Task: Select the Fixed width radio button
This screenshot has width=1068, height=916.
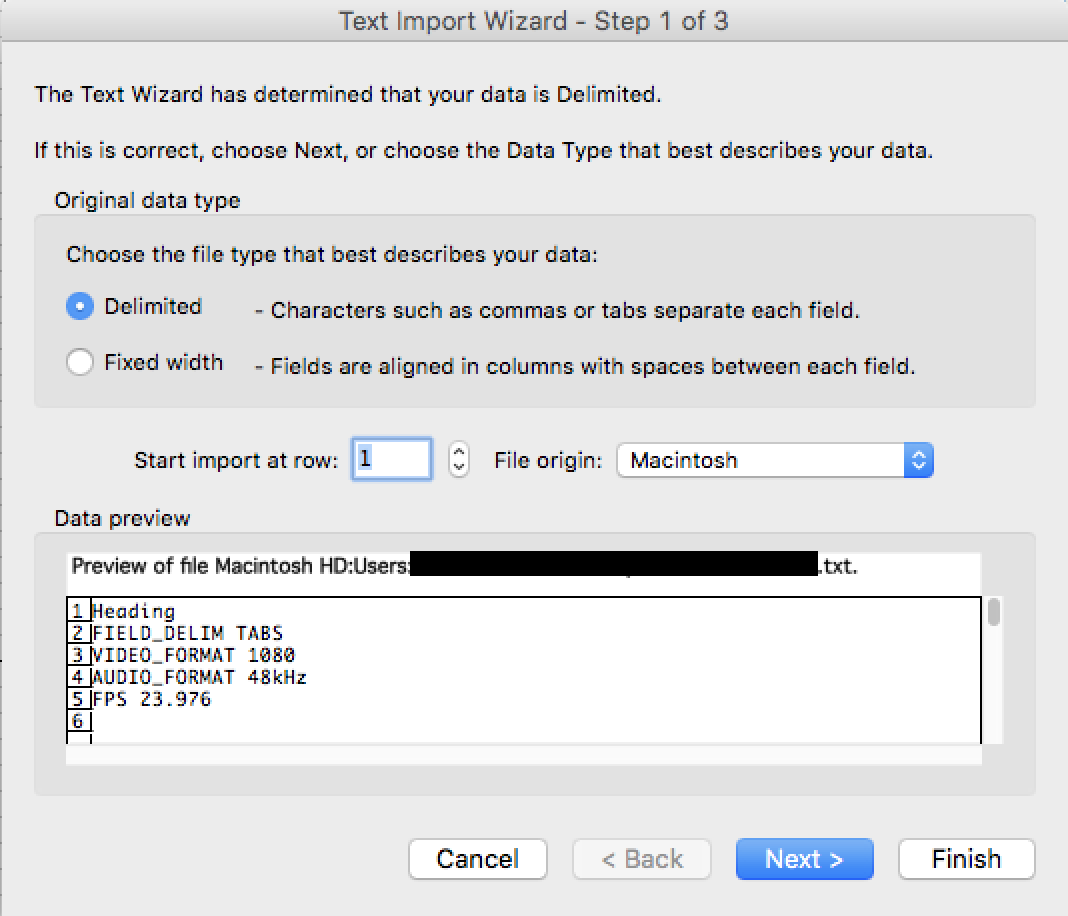Action: pos(80,362)
